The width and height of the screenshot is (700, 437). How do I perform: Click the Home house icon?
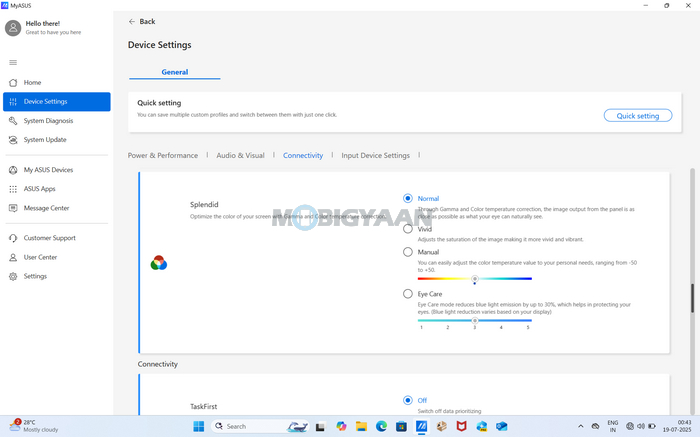pos(13,83)
